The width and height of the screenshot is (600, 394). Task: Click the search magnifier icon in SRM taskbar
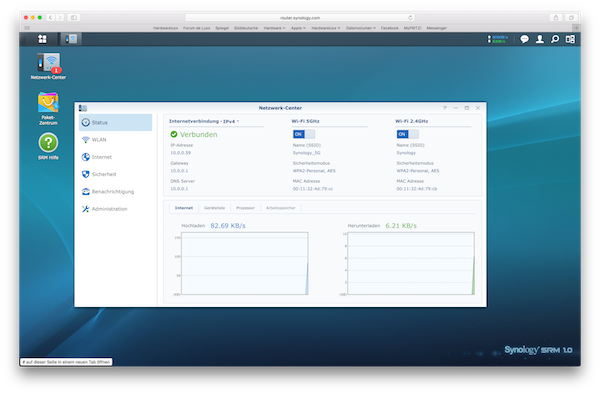(x=555, y=39)
